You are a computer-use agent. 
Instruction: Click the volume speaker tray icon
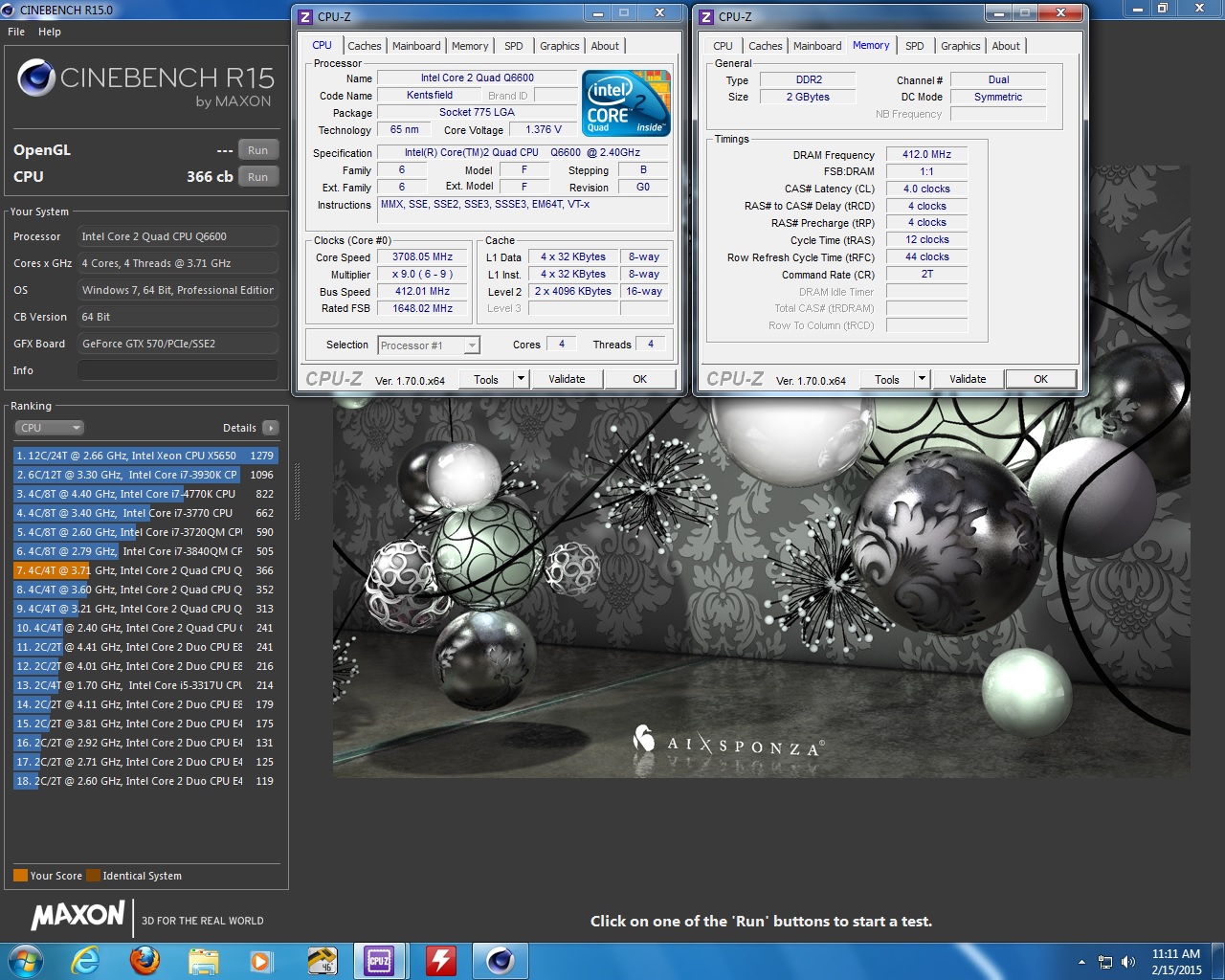coord(1127,962)
